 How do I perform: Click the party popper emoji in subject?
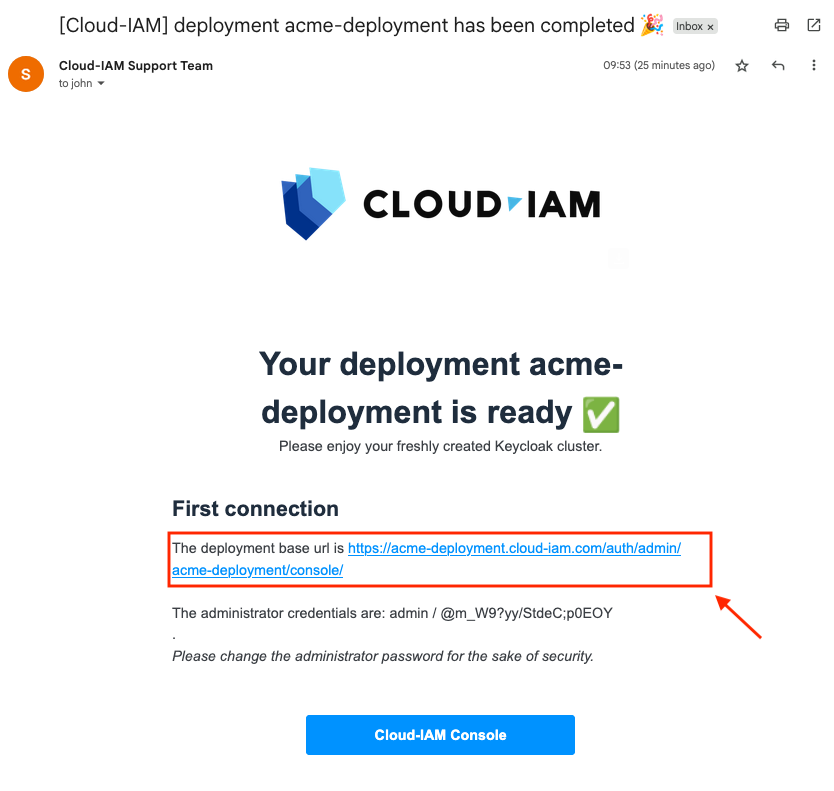652,25
